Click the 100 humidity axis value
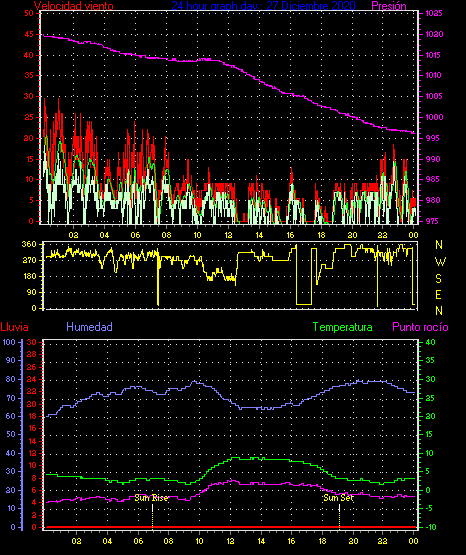The width and height of the screenshot is (466, 555). [x=9, y=342]
